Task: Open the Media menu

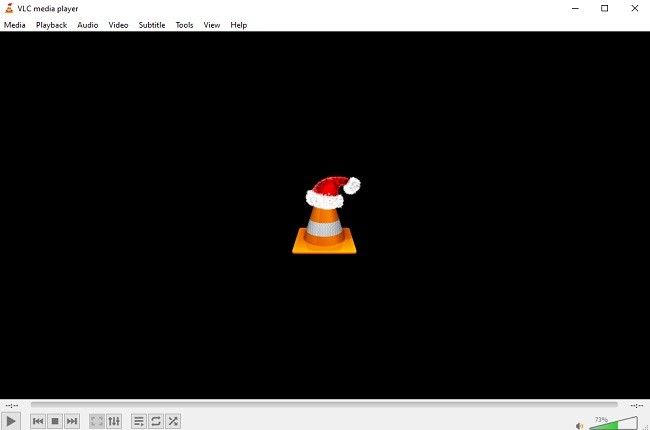Action: click(15, 25)
